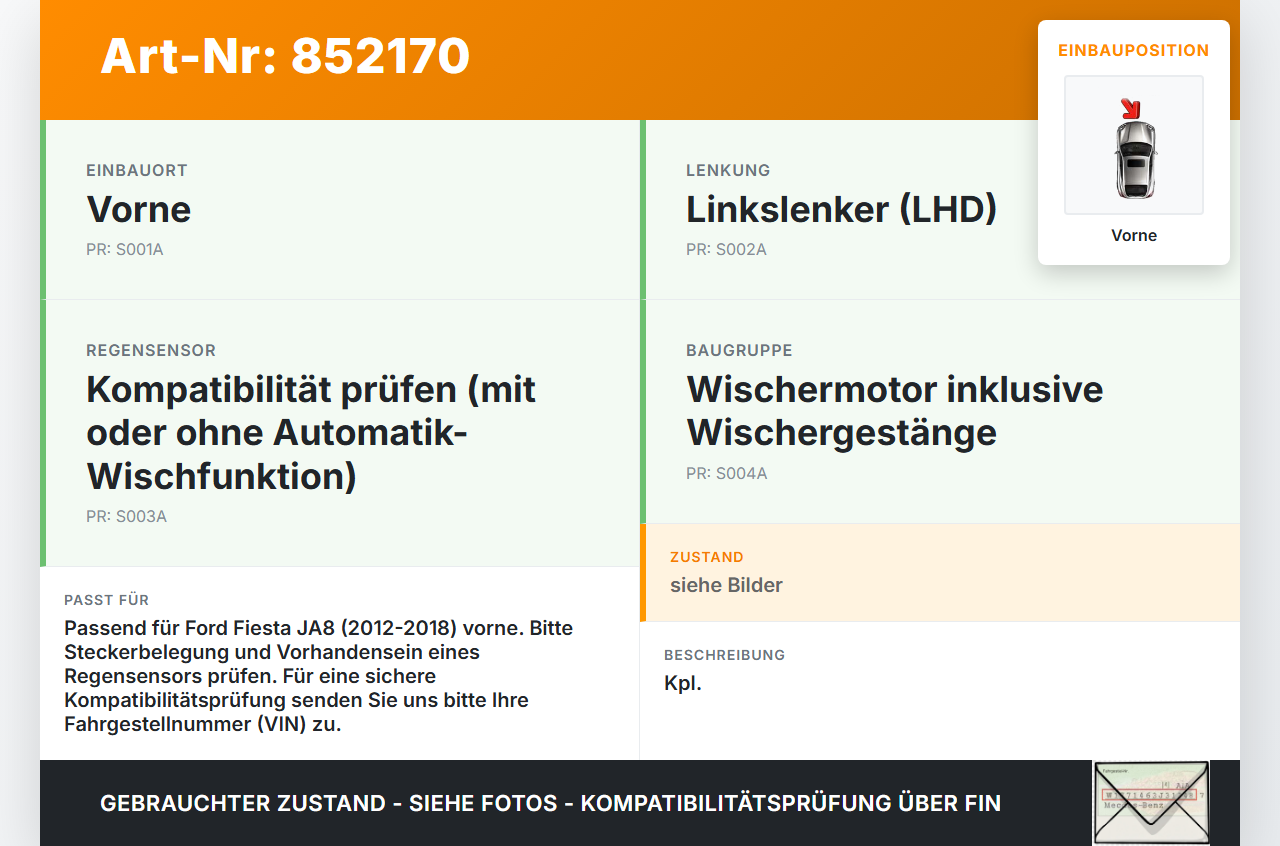1280x846 pixels.
Task: Click Wischermotor inklusive Wischergestänge text
Action: click(895, 410)
